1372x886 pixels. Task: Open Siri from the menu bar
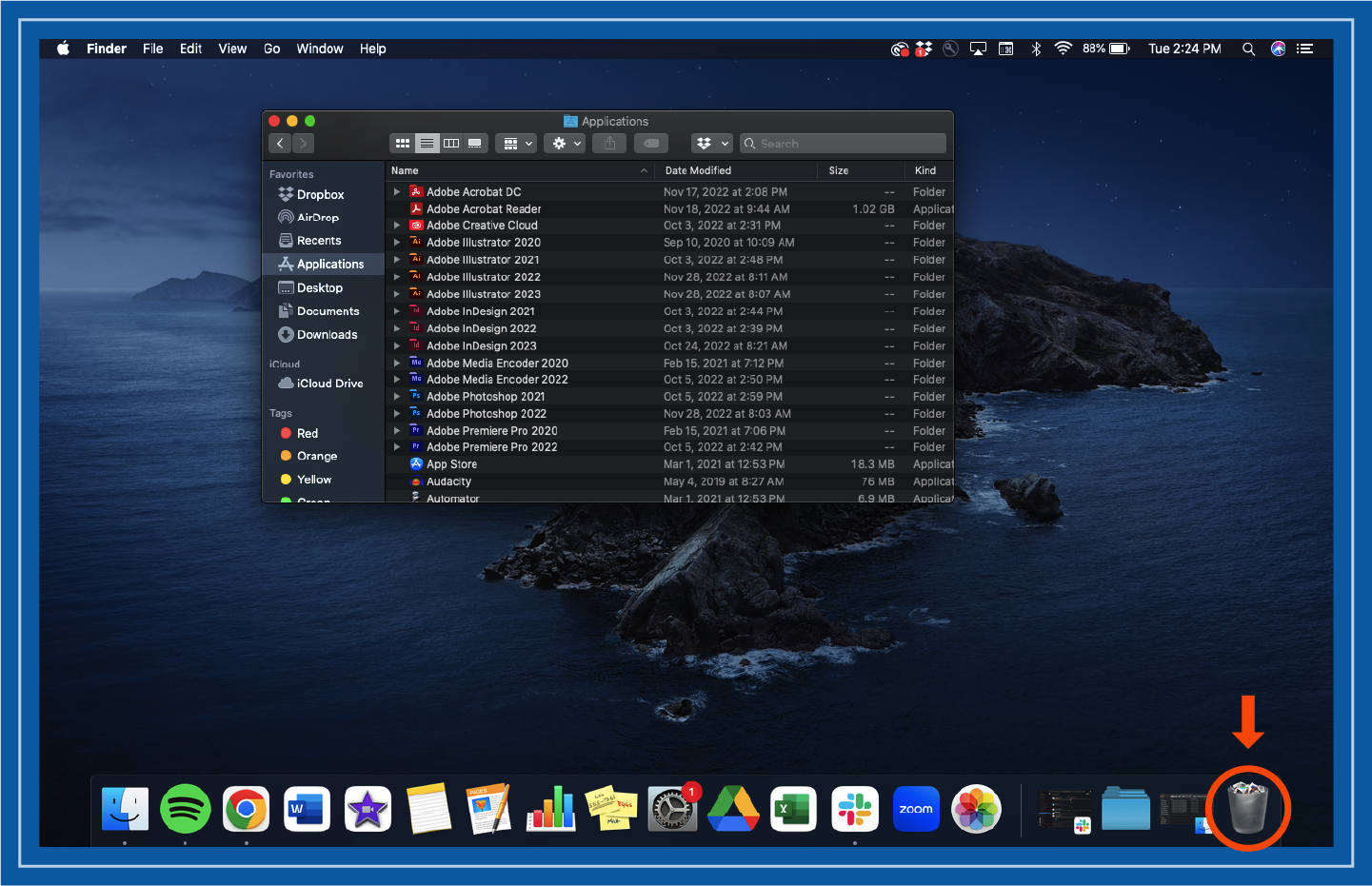click(1278, 49)
